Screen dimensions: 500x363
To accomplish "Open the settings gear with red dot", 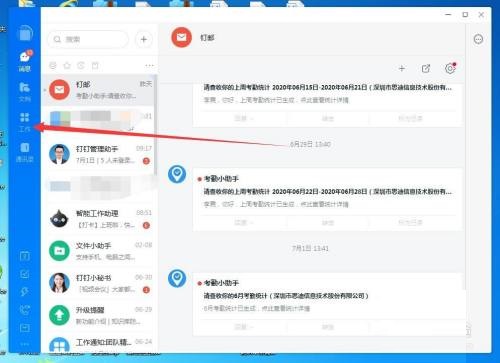I will point(450,68).
